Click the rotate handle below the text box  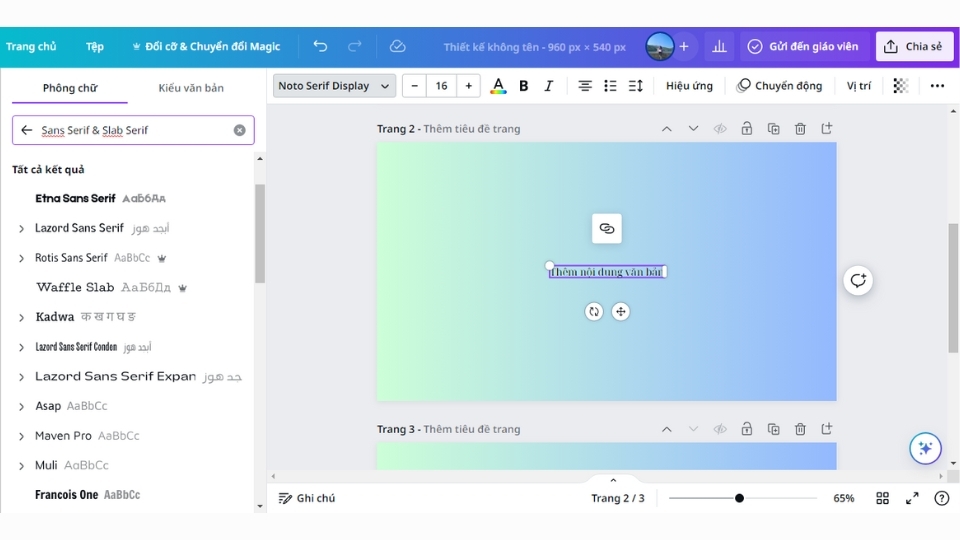pos(594,312)
